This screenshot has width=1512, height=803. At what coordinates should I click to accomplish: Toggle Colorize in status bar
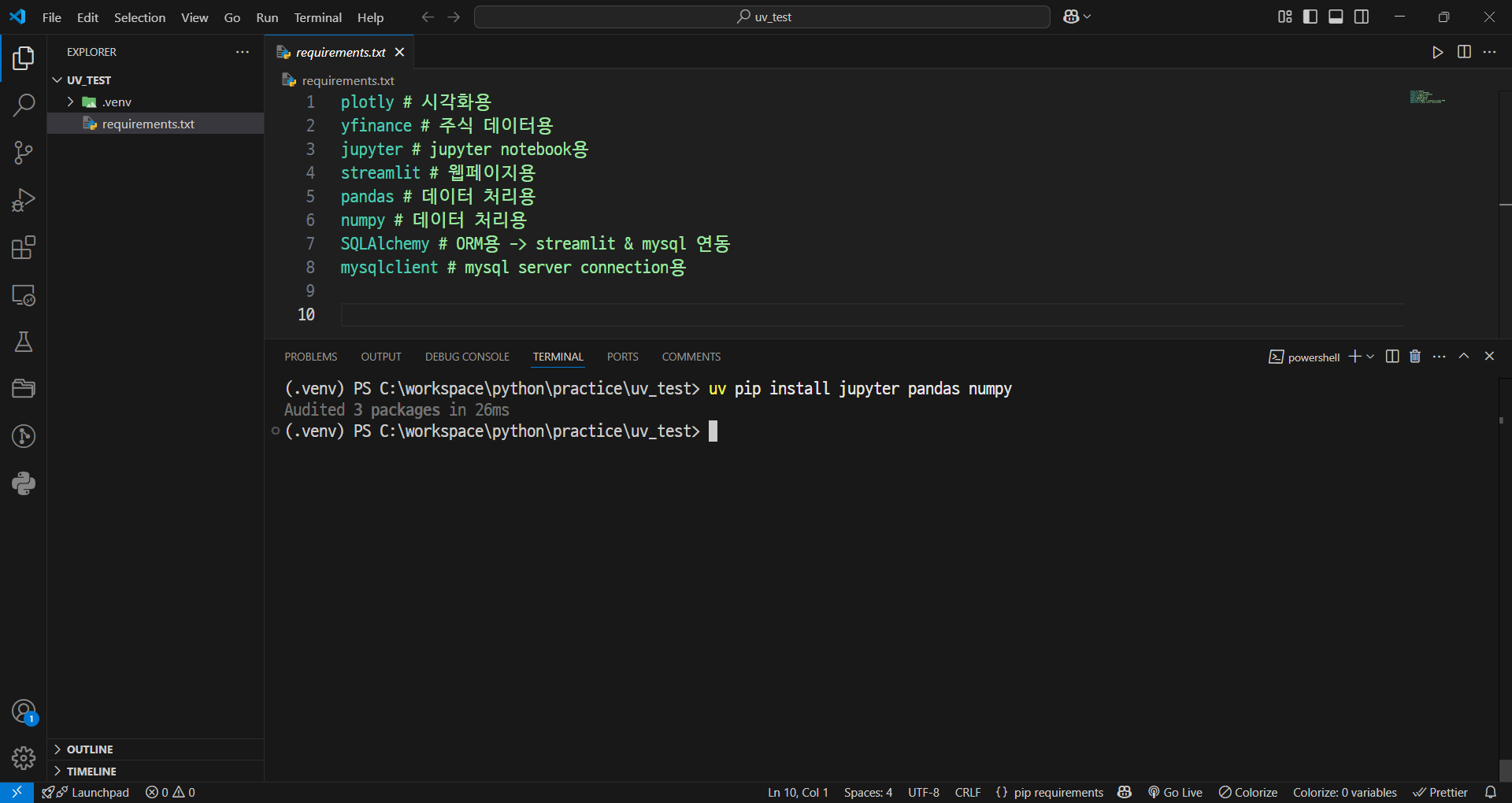(x=1248, y=792)
